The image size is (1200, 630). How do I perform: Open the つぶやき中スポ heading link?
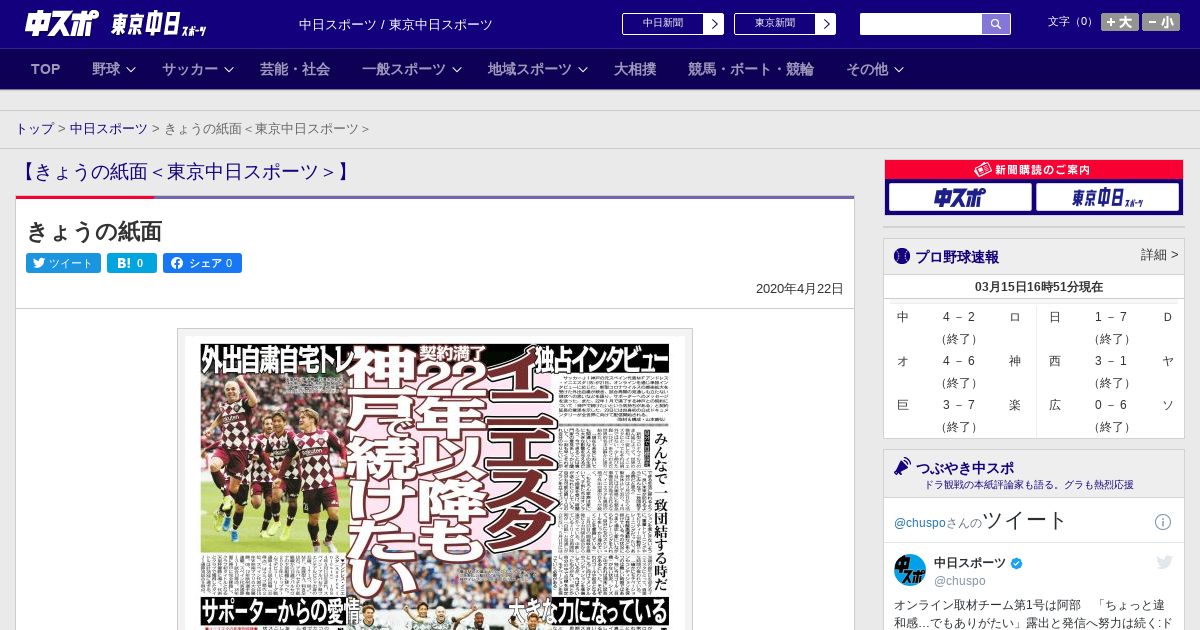[x=965, y=468]
